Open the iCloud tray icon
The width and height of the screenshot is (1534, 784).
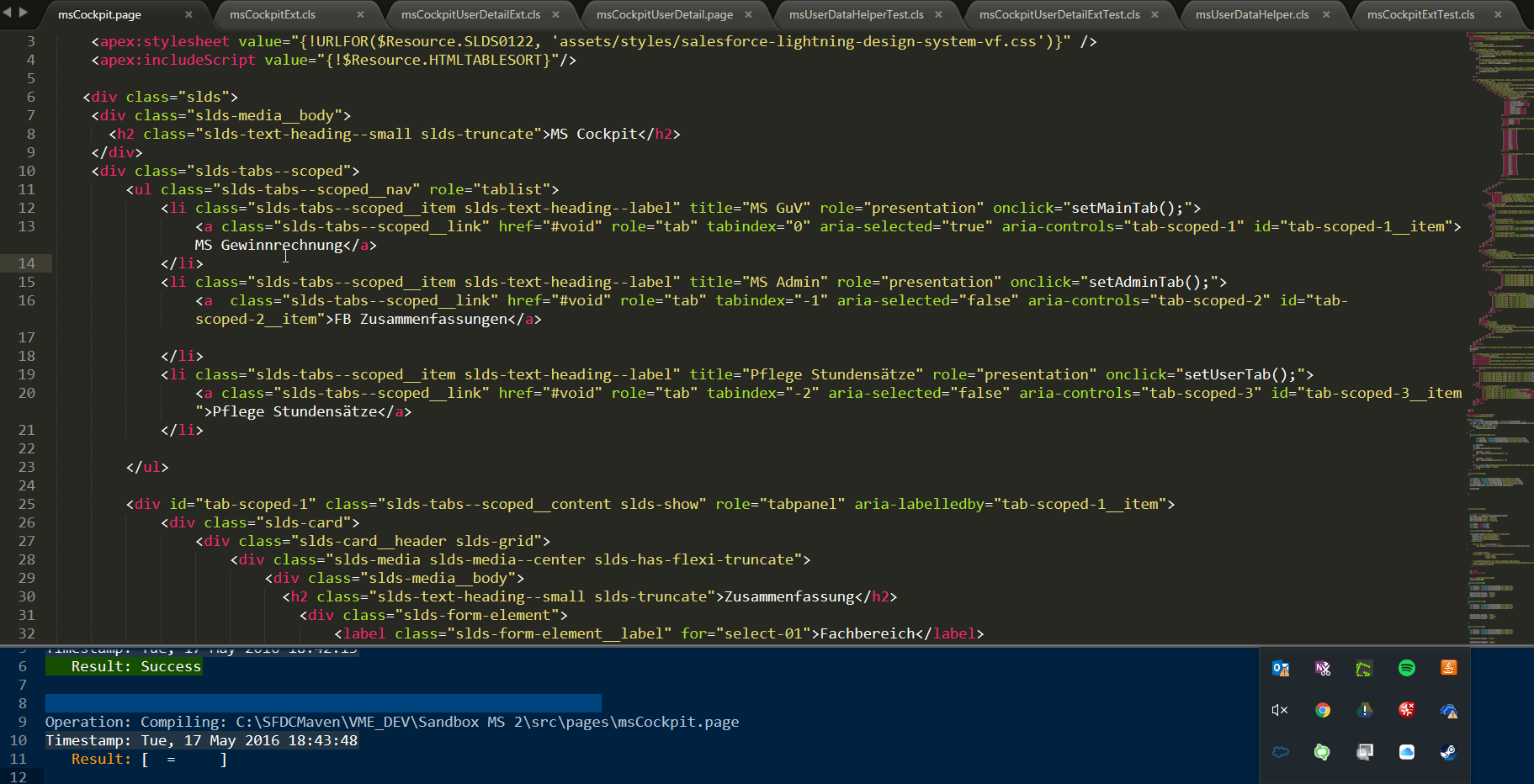[1406, 752]
